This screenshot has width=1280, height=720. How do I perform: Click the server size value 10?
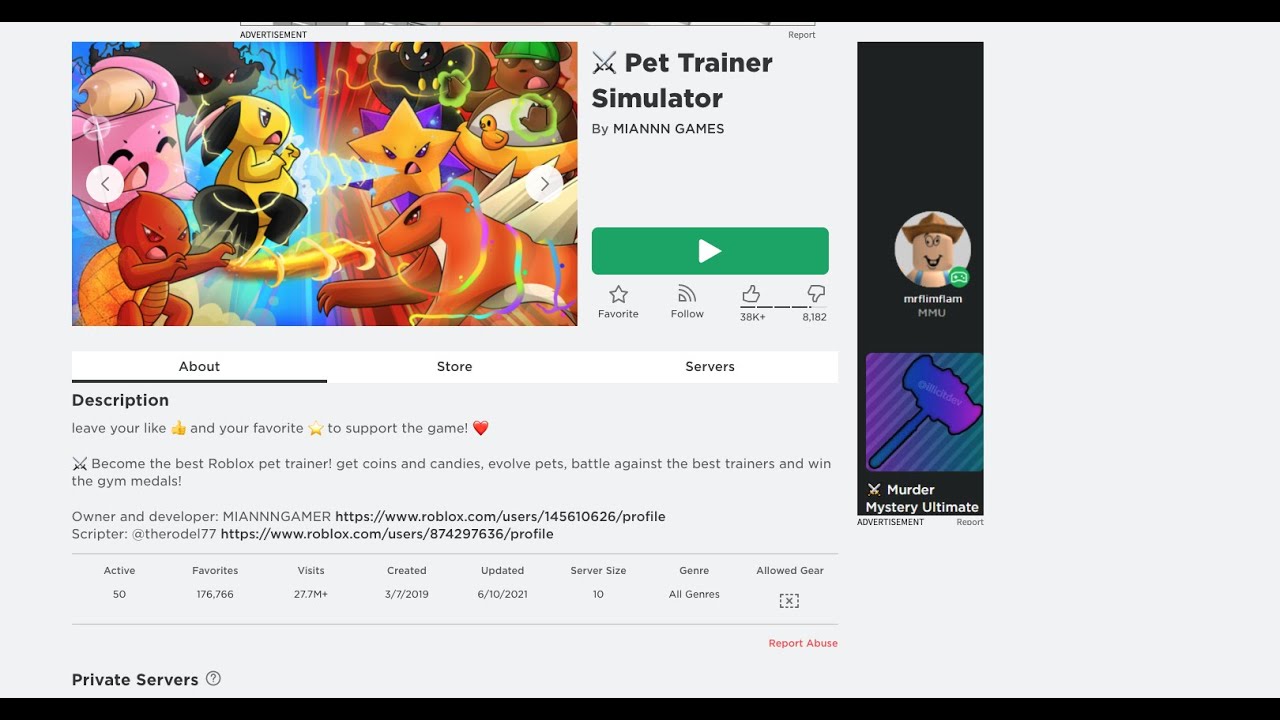[x=598, y=594]
